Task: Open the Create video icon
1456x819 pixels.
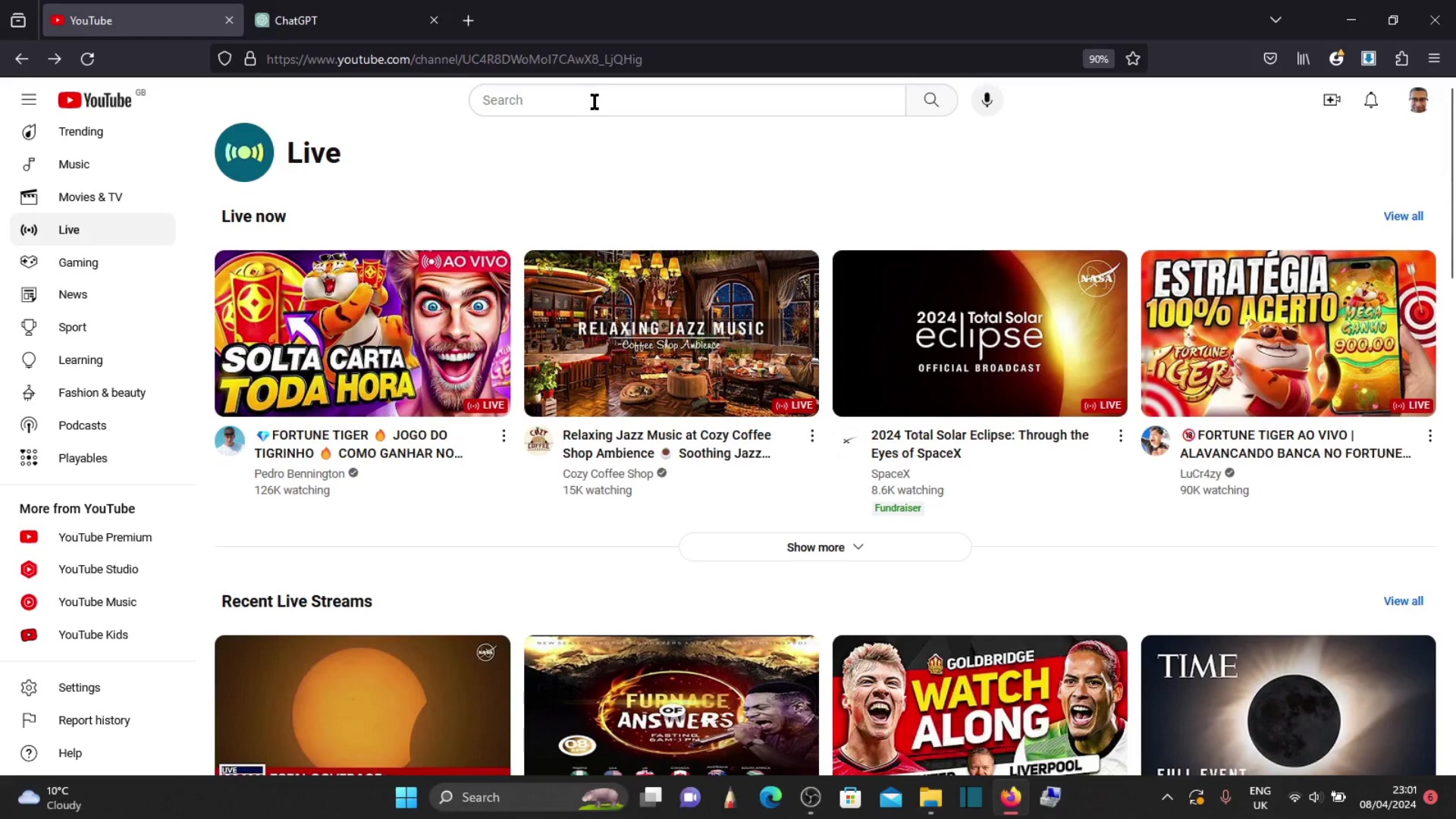Action: click(x=1332, y=99)
